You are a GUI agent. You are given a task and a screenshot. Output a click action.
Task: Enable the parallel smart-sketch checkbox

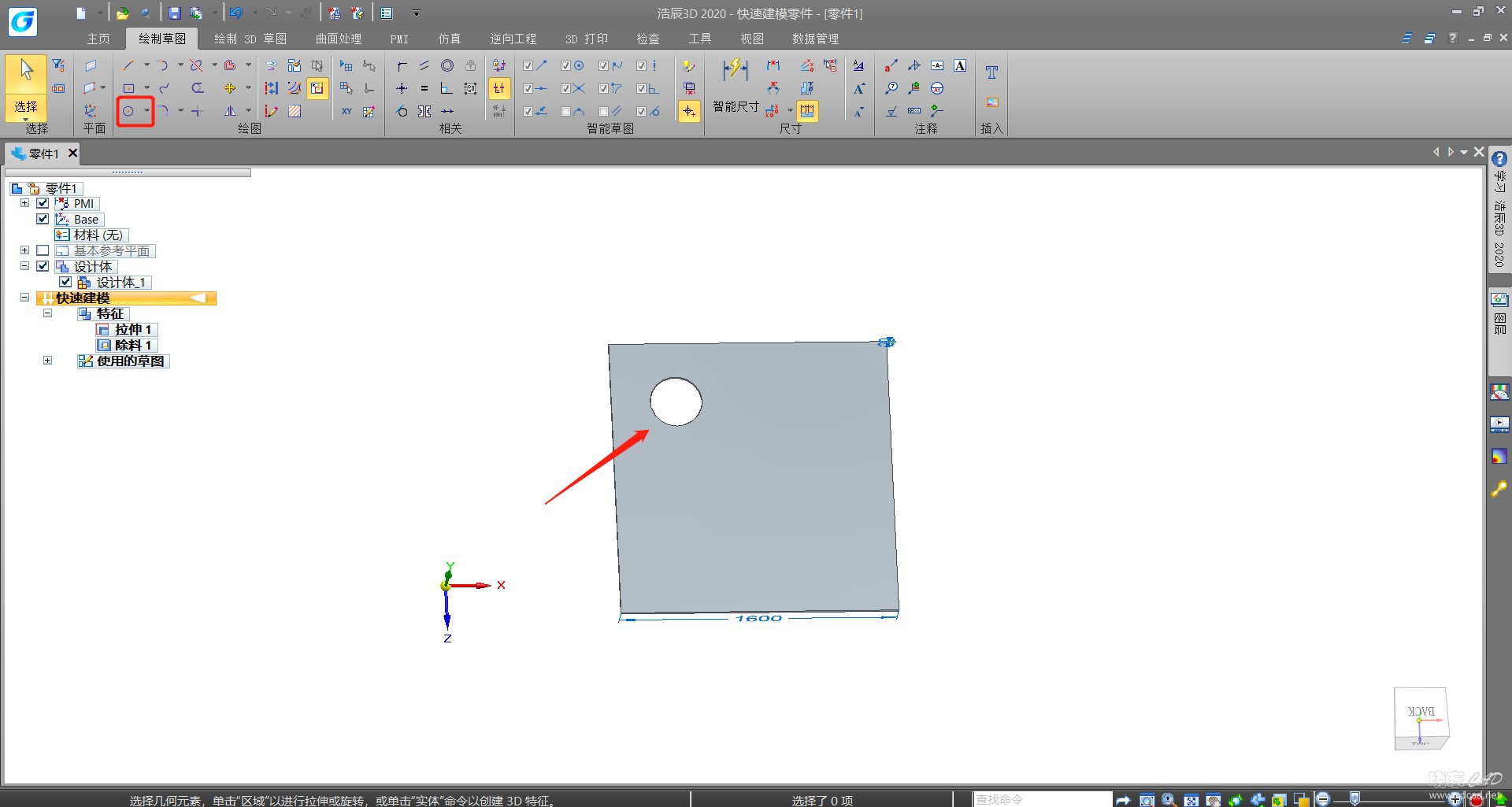603,111
